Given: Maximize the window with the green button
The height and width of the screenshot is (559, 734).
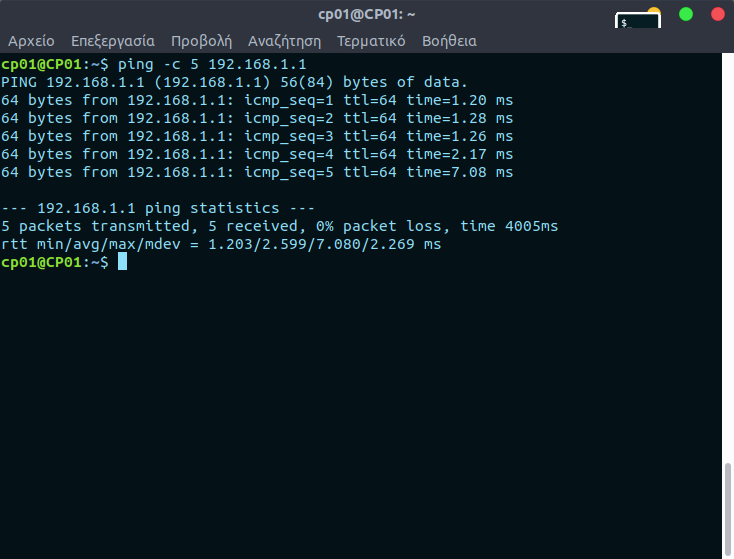Looking at the screenshot, I should (x=686, y=14).
